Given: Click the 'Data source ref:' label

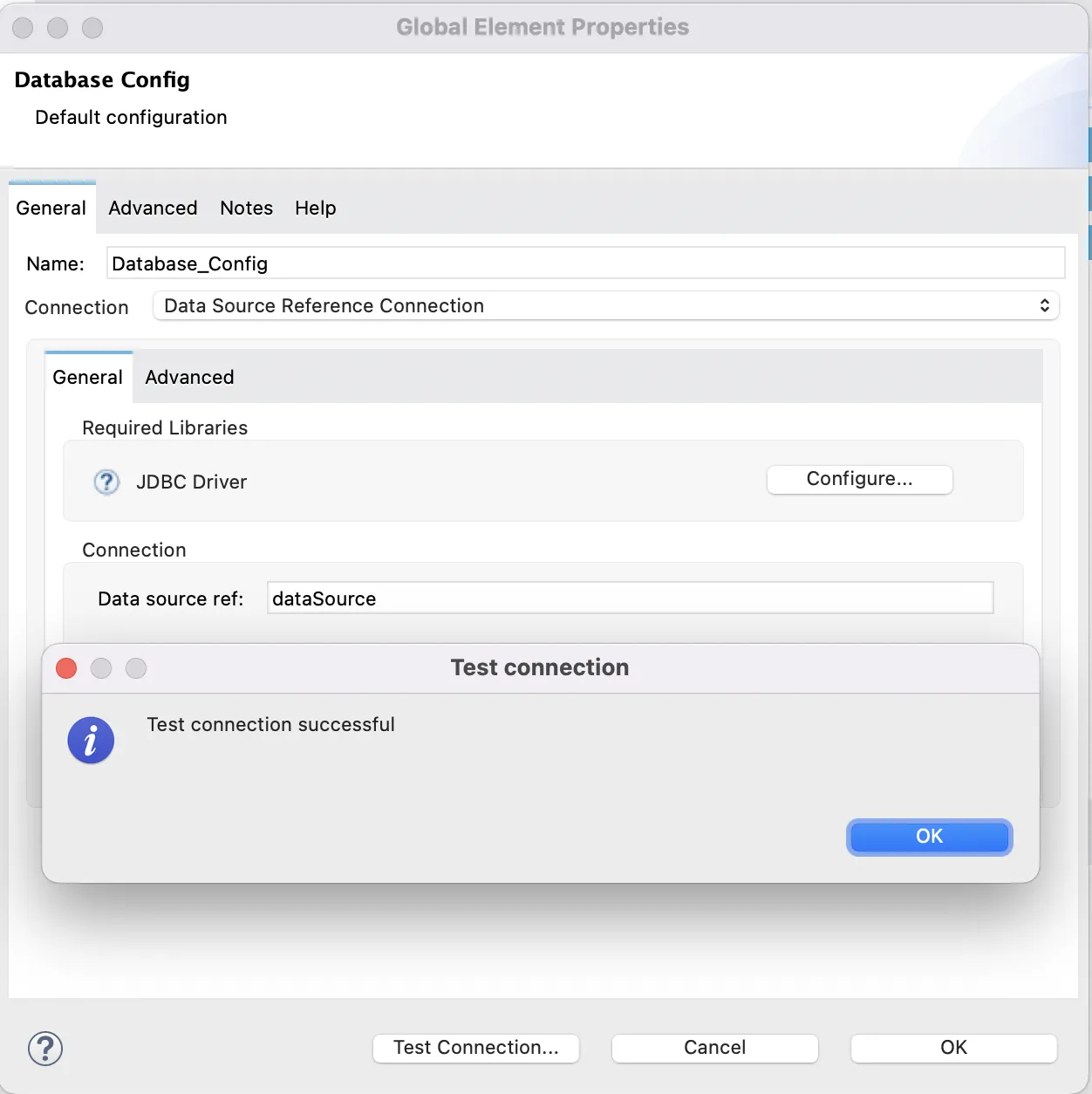Looking at the screenshot, I should coord(171,598).
